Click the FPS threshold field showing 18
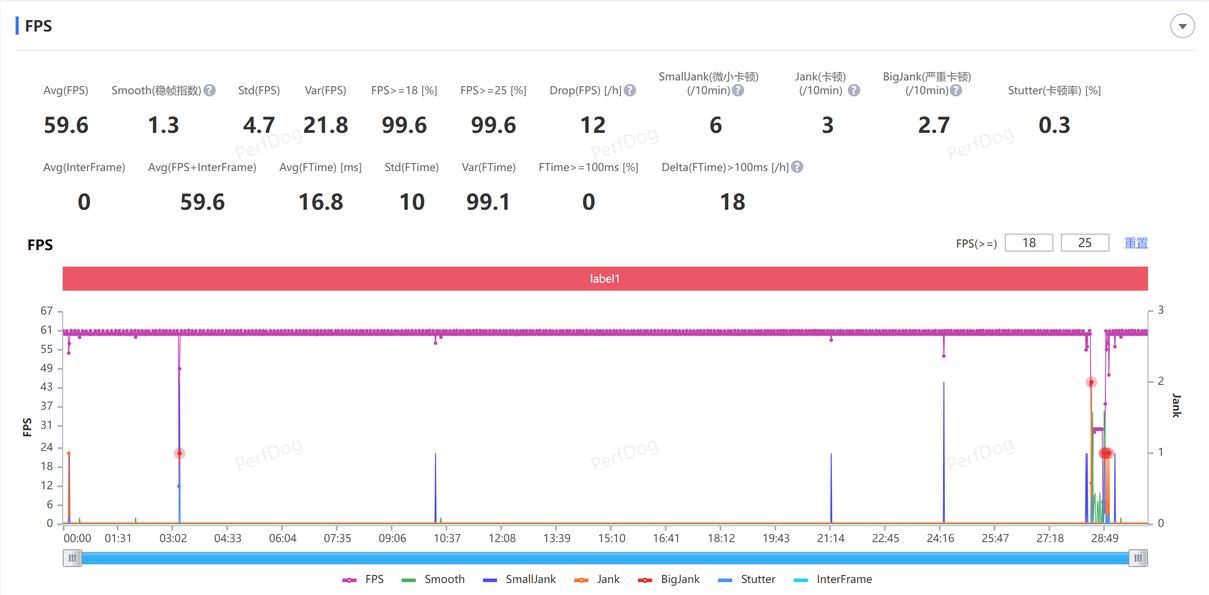The height and width of the screenshot is (595, 1209). pyautogui.click(x=1028, y=243)
